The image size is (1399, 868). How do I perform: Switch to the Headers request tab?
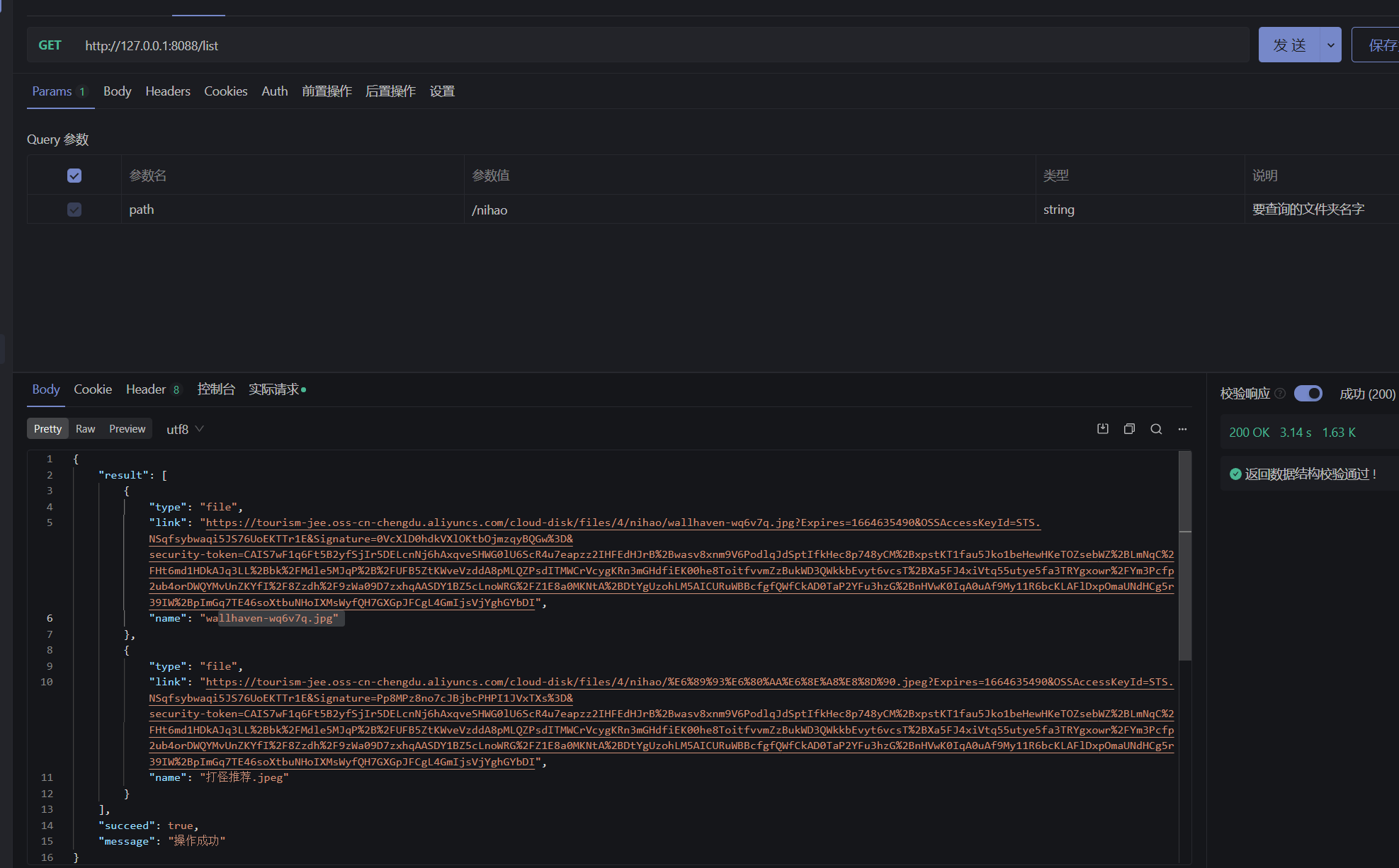(x=167, y=91)
